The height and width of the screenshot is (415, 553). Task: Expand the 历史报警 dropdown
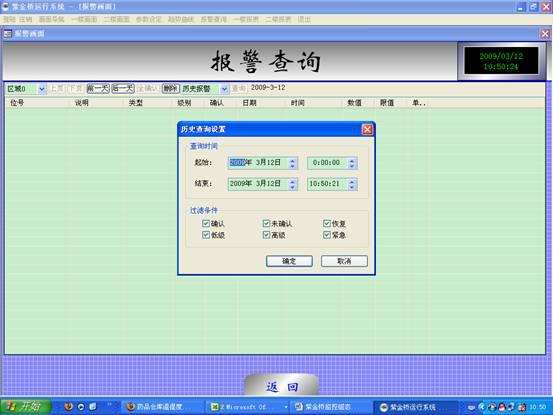click(224, 89)
